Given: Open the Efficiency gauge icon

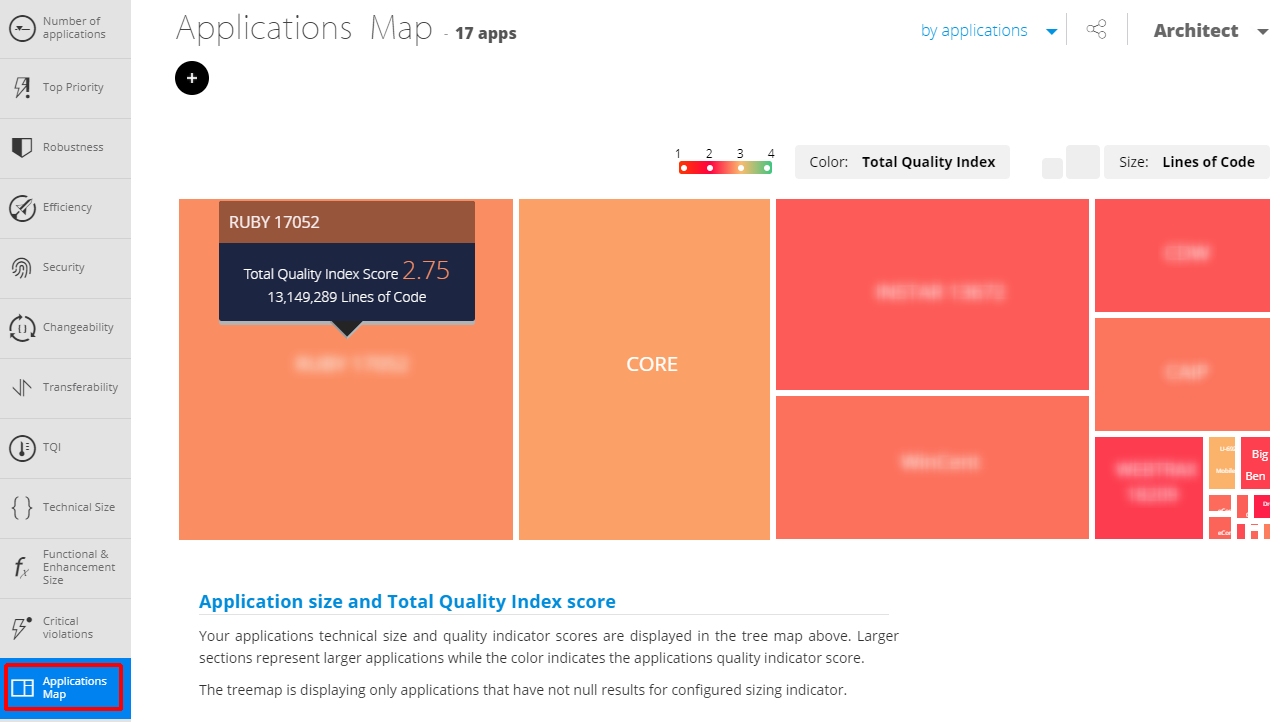Looking at the screenshot, I should [x=22, y=208].
